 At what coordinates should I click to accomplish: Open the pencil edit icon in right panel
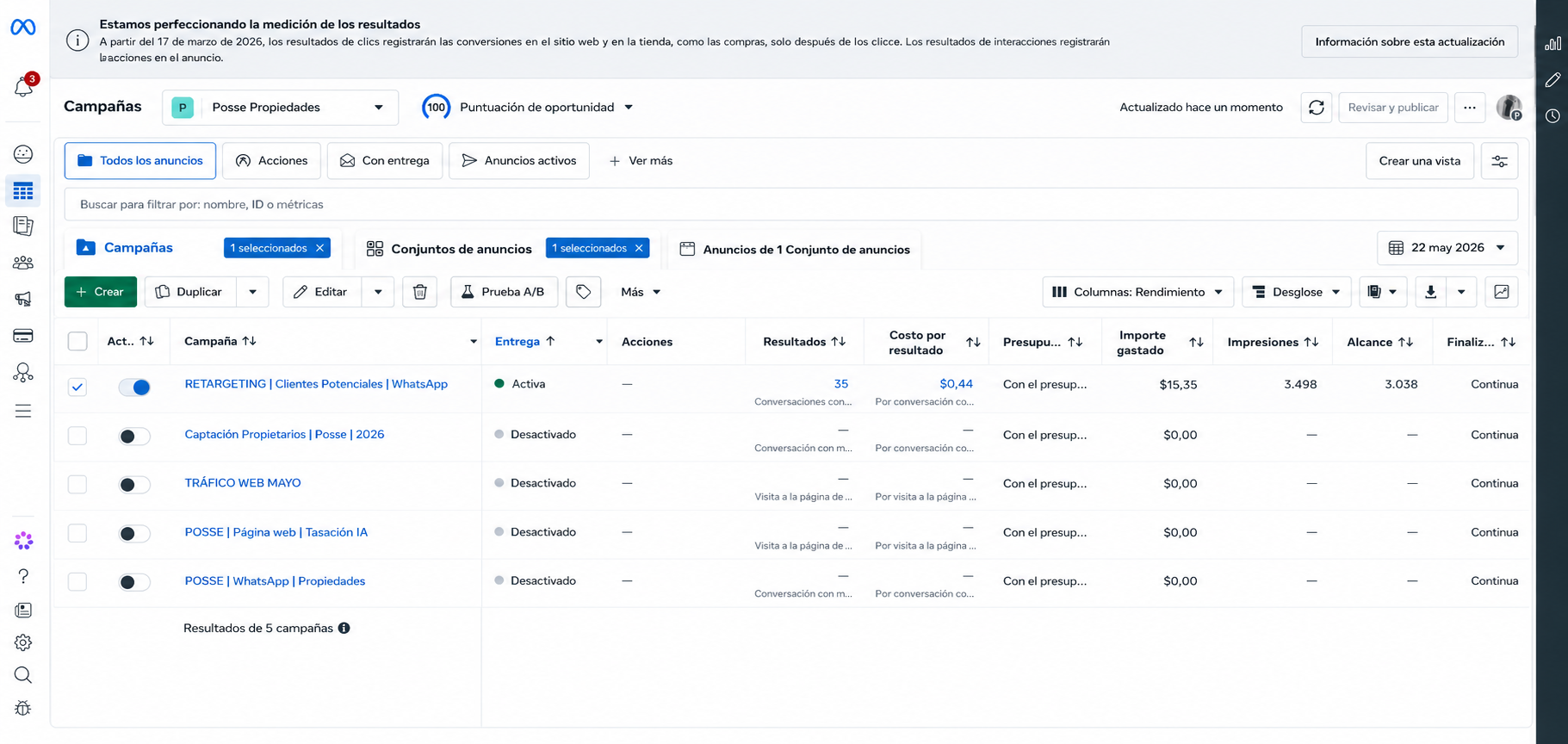(x=1553, y=80)
